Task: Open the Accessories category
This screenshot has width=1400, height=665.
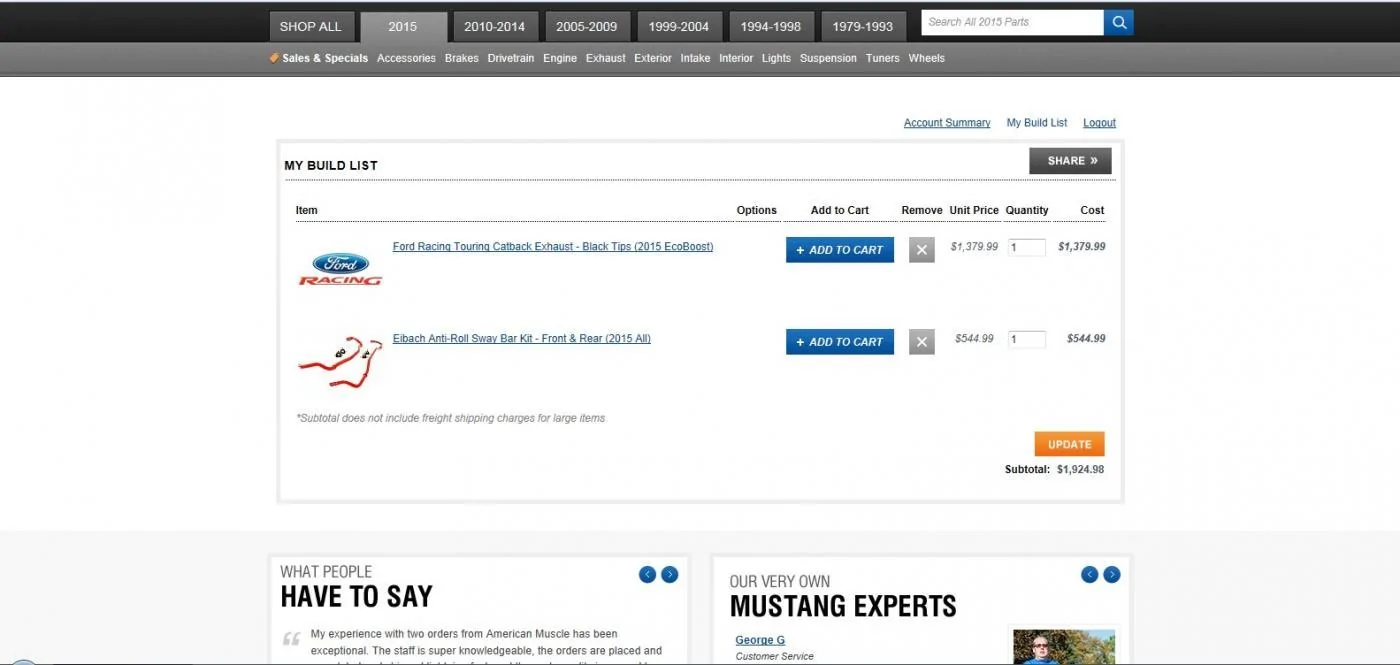Action: tap(406, 58)
